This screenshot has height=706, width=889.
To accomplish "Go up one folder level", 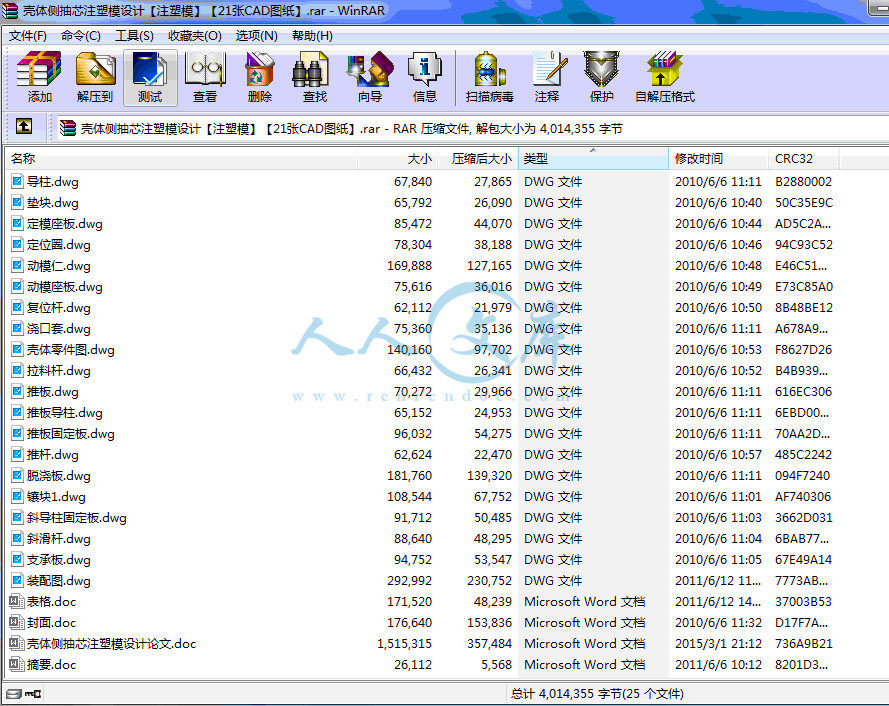I will [x=24, y=126].
